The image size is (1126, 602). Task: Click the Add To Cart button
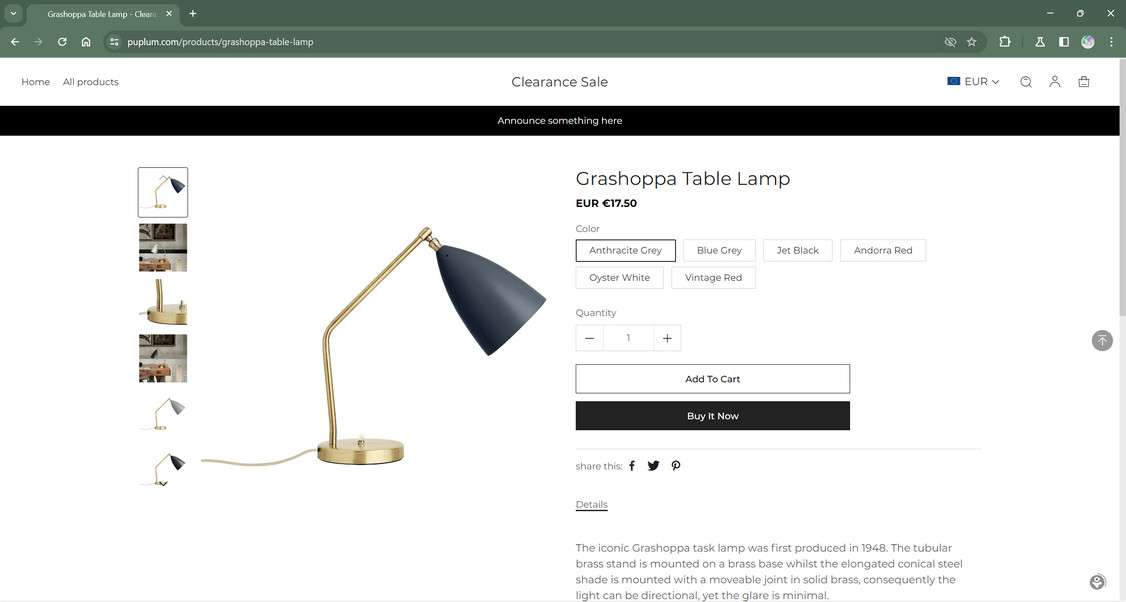point(712,379)
